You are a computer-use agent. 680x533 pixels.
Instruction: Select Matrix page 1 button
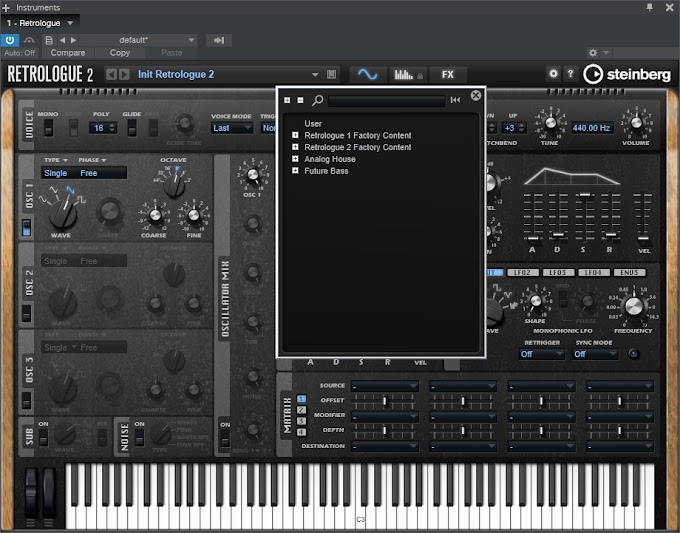(x=301, y=399)
